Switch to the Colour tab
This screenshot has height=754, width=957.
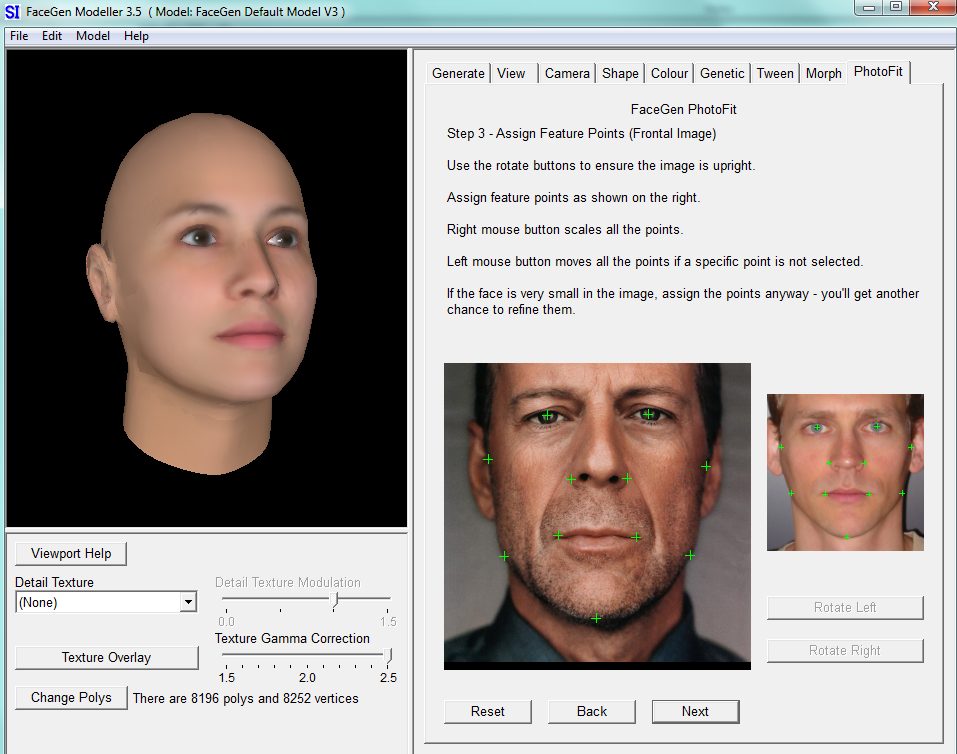[668, 72]
